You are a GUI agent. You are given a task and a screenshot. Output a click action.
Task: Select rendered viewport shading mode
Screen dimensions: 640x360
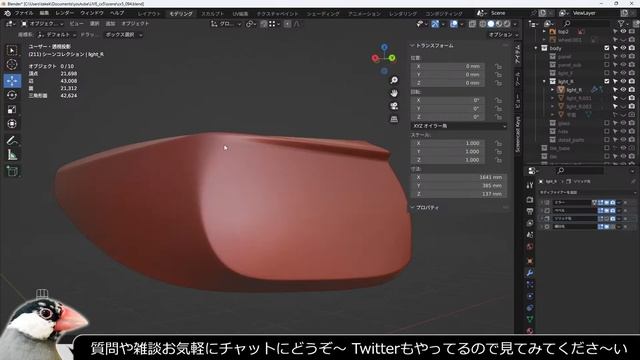click(x=507, y=24)
